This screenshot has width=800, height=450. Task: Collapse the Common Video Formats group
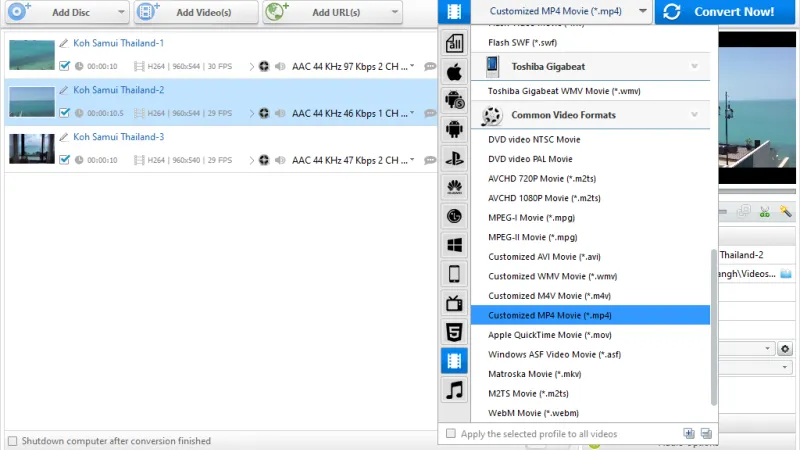[694, 115]
